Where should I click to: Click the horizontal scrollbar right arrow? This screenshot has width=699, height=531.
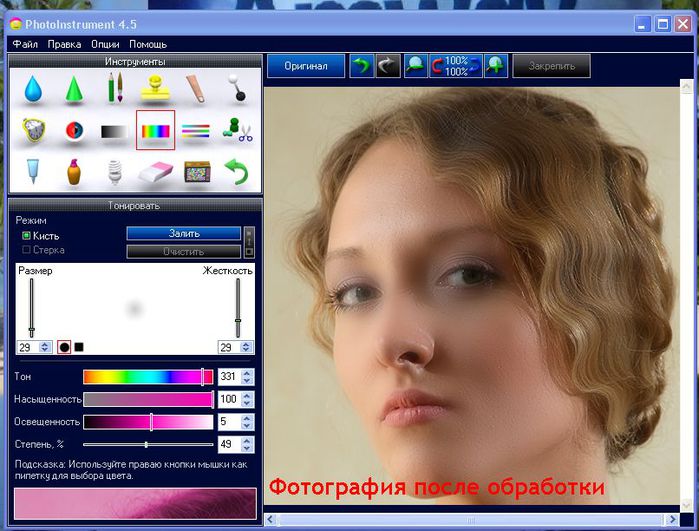(x=672, y=519)
